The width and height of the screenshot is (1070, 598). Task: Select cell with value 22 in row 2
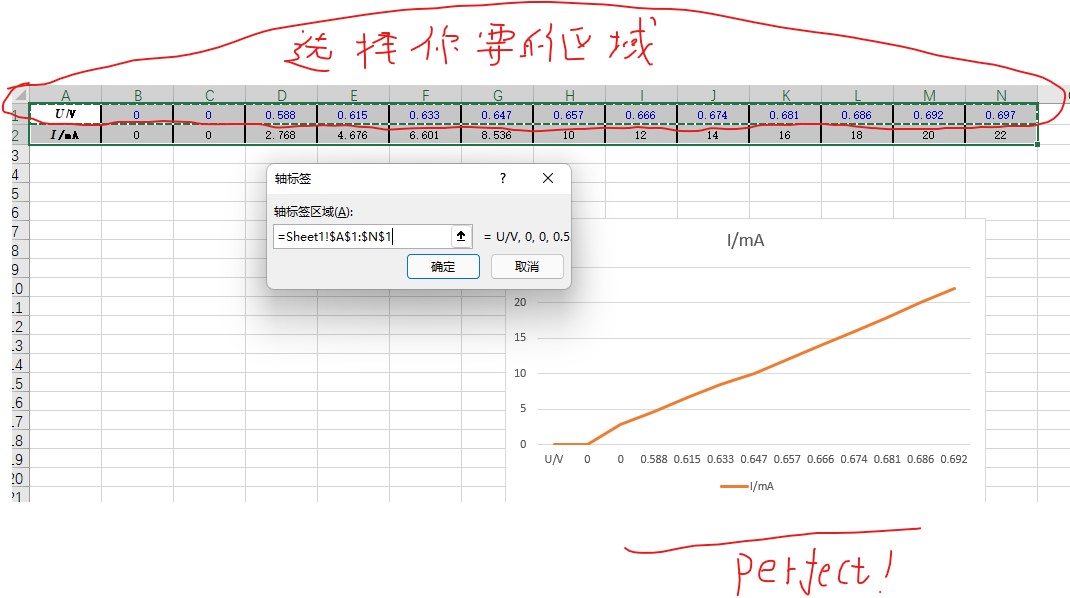(x=1001, y=135)
